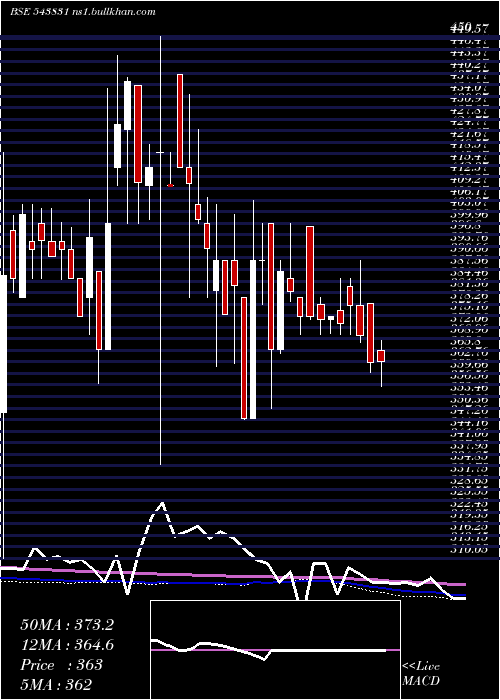Screen dimensions: 500x700
Task: Click the pink 50MA line
Action: click(x=232, y=576)
